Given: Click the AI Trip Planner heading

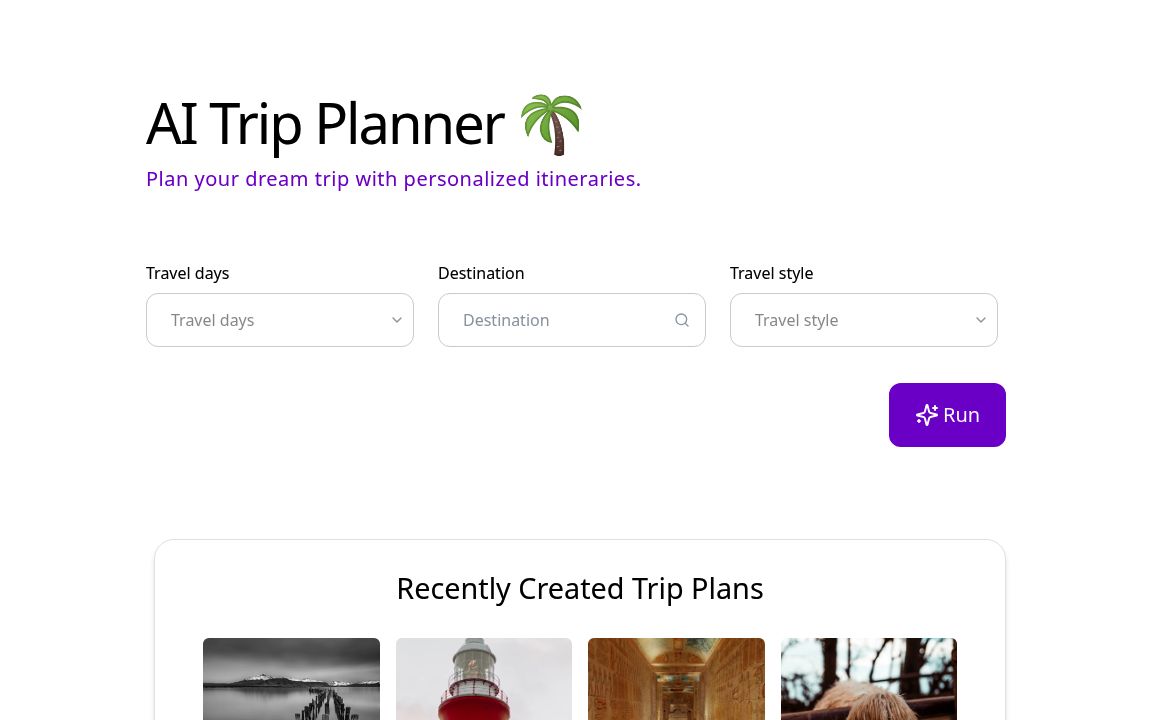Looking at the screenshot, I should click(326, 122).
